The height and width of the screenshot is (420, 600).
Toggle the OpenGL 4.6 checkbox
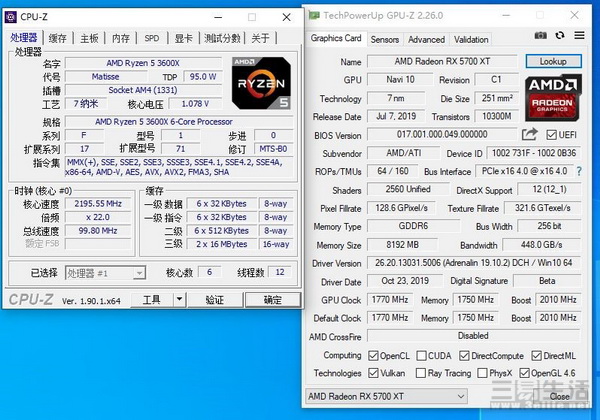pyautogui.click(x=524, y=373)
